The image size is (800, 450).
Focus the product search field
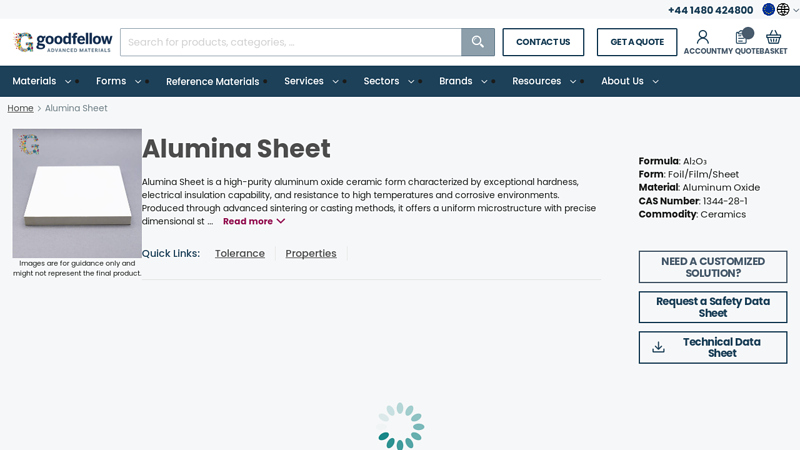tap(291, 42)
